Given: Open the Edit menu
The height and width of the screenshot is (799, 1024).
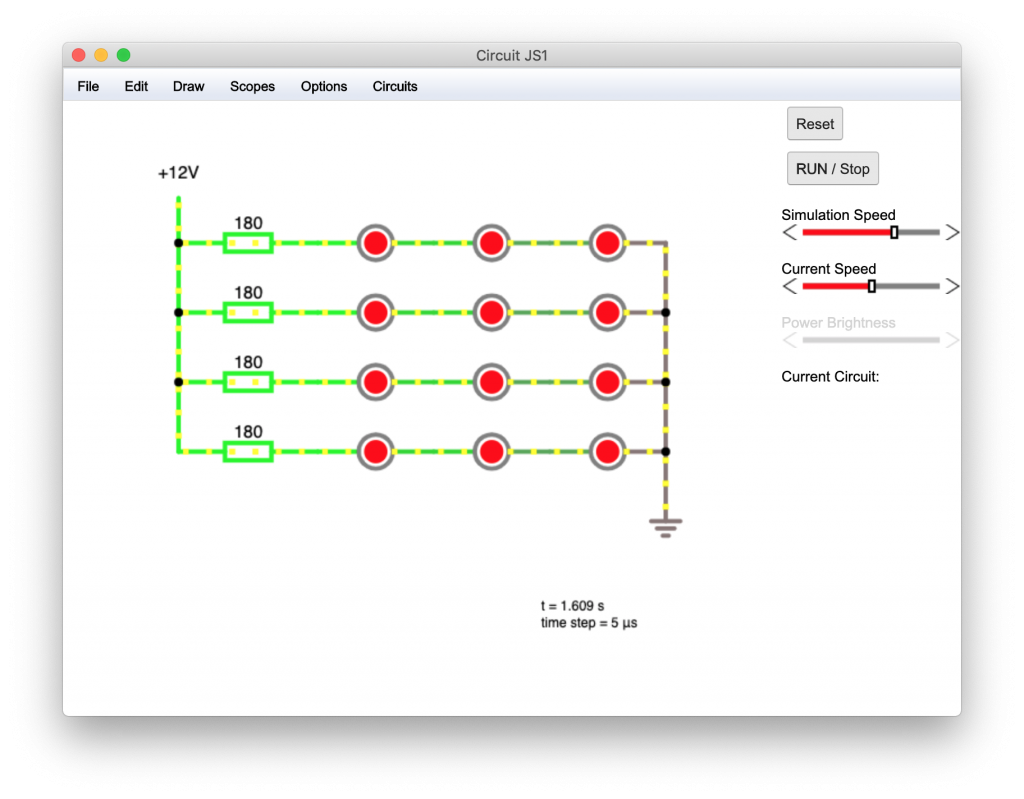Looking at the screenshot, I should [x=136, y=86].
